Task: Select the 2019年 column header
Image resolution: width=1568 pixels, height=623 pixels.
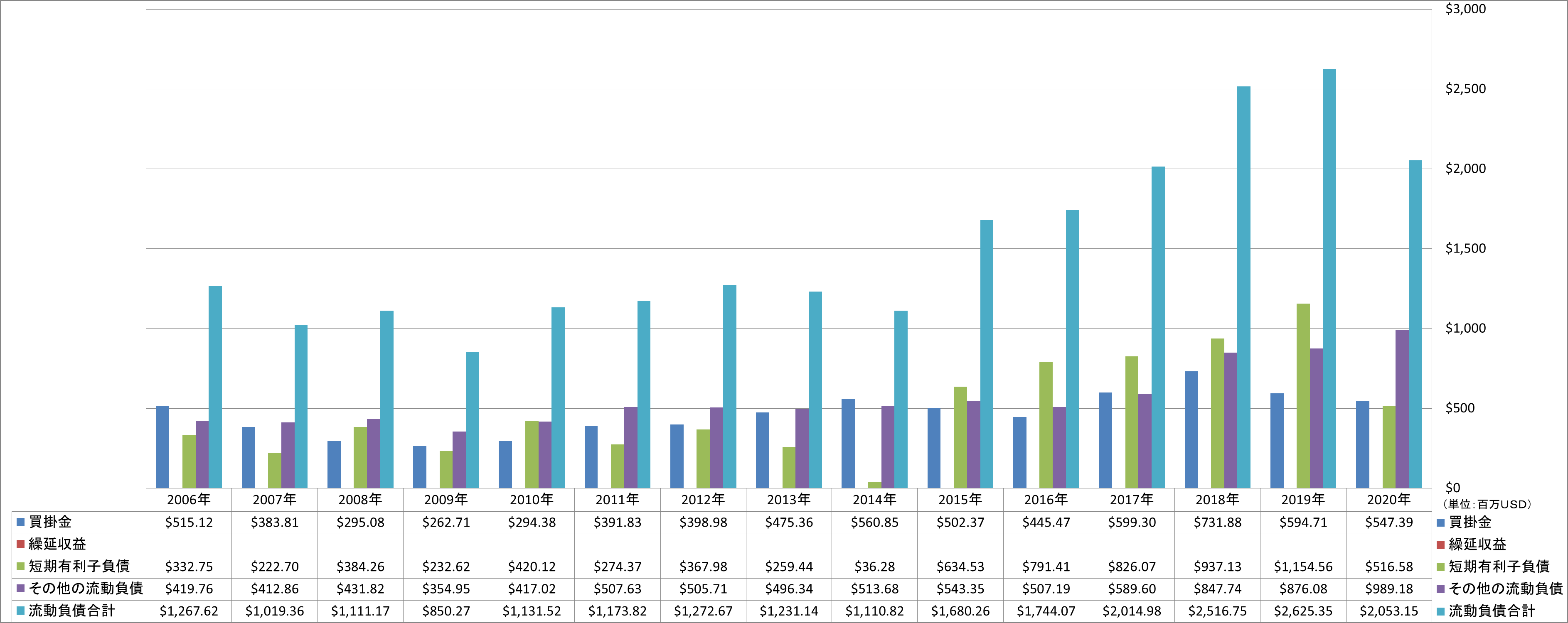Action: tap(1303, 500)
